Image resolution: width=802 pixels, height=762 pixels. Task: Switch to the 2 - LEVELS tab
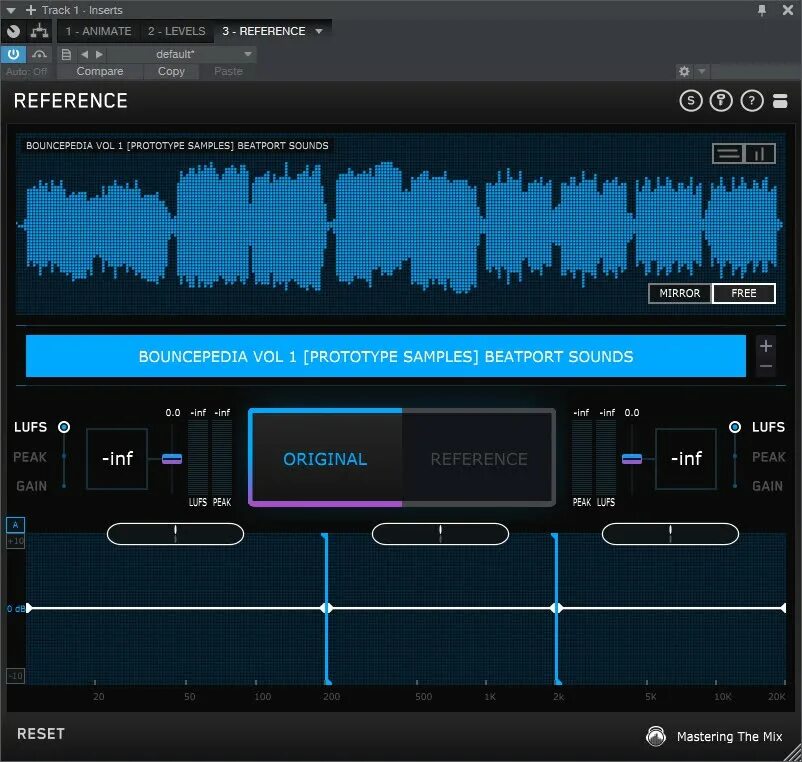click(x=177, y=31)
